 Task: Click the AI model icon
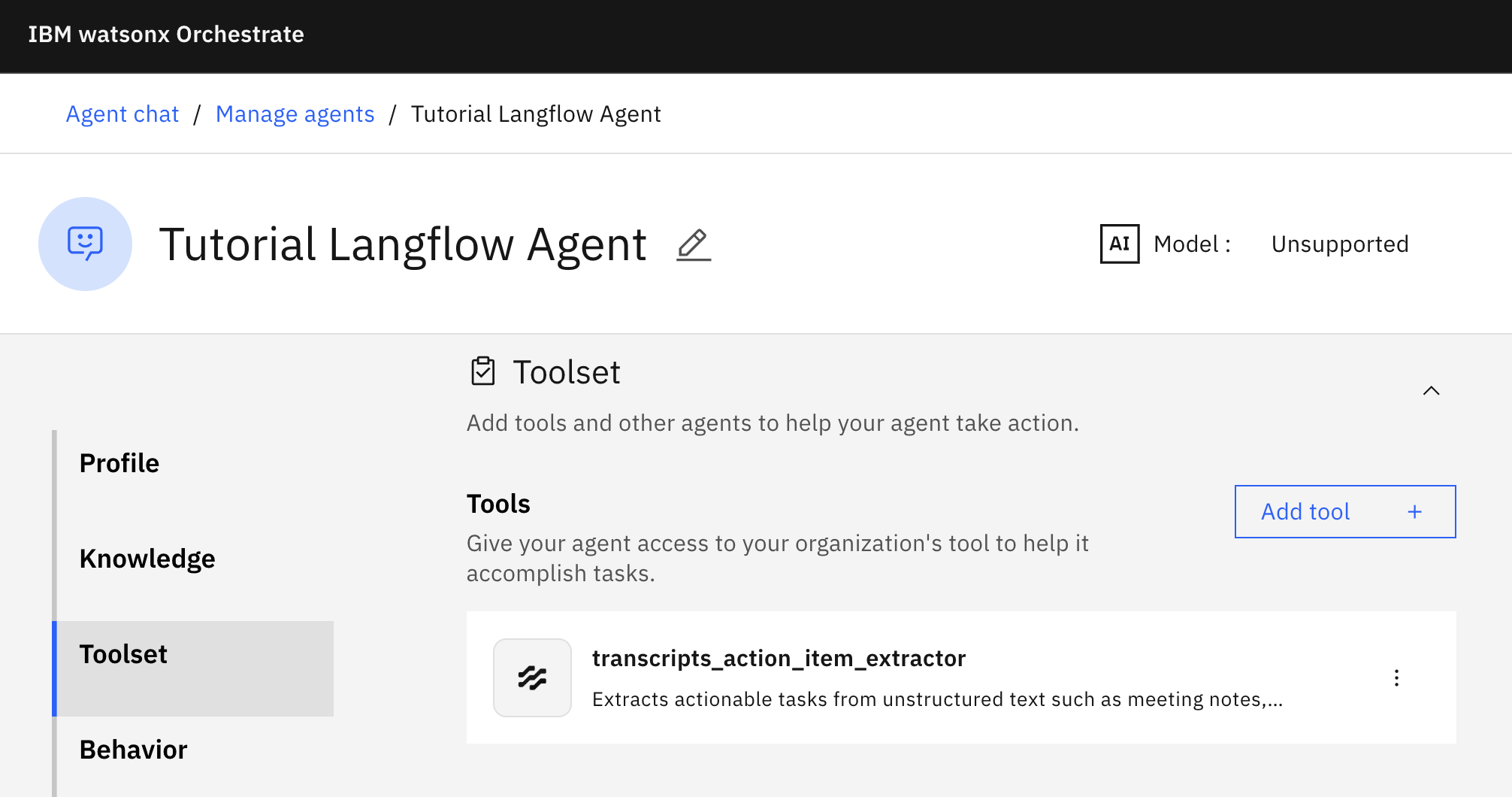(x=1119, y=244)
